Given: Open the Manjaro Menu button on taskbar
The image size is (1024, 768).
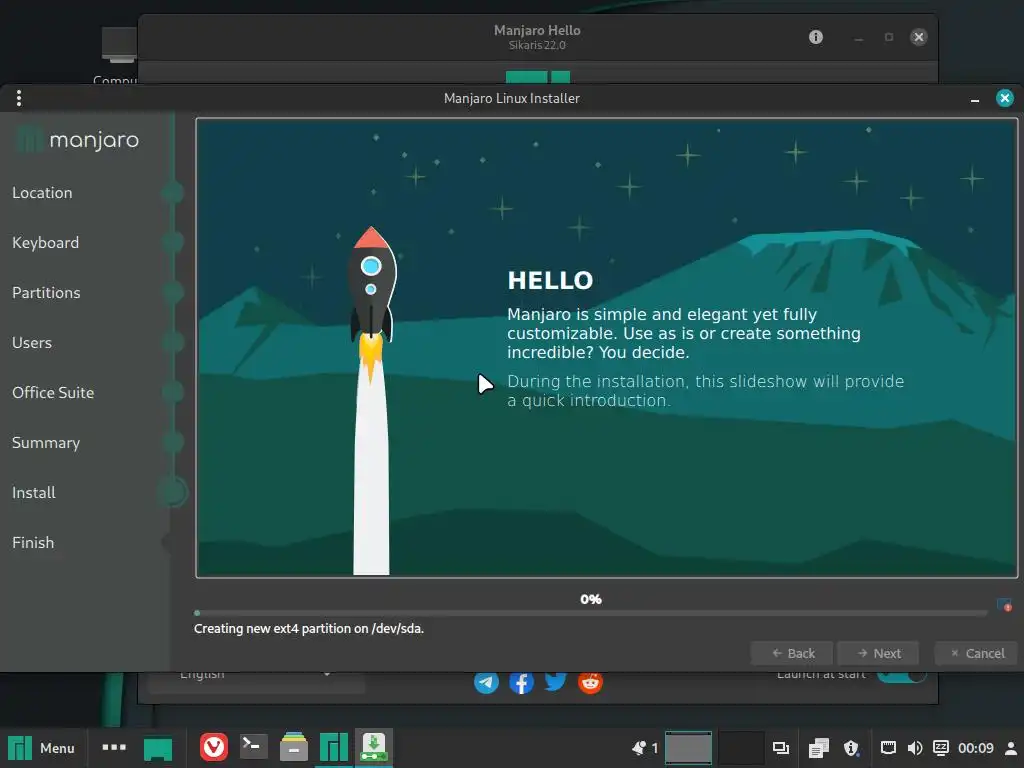Looking at the screenshot, I should 41,748.
